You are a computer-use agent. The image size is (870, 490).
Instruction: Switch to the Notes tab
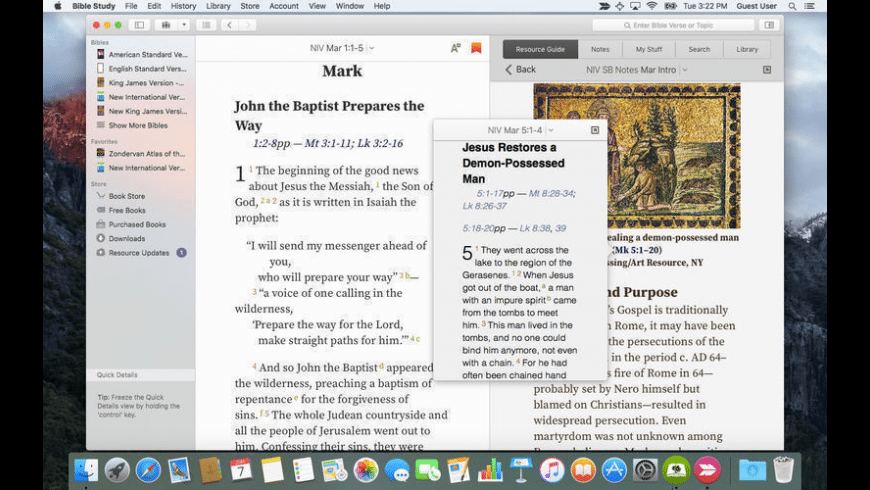(x=600, y=49)
